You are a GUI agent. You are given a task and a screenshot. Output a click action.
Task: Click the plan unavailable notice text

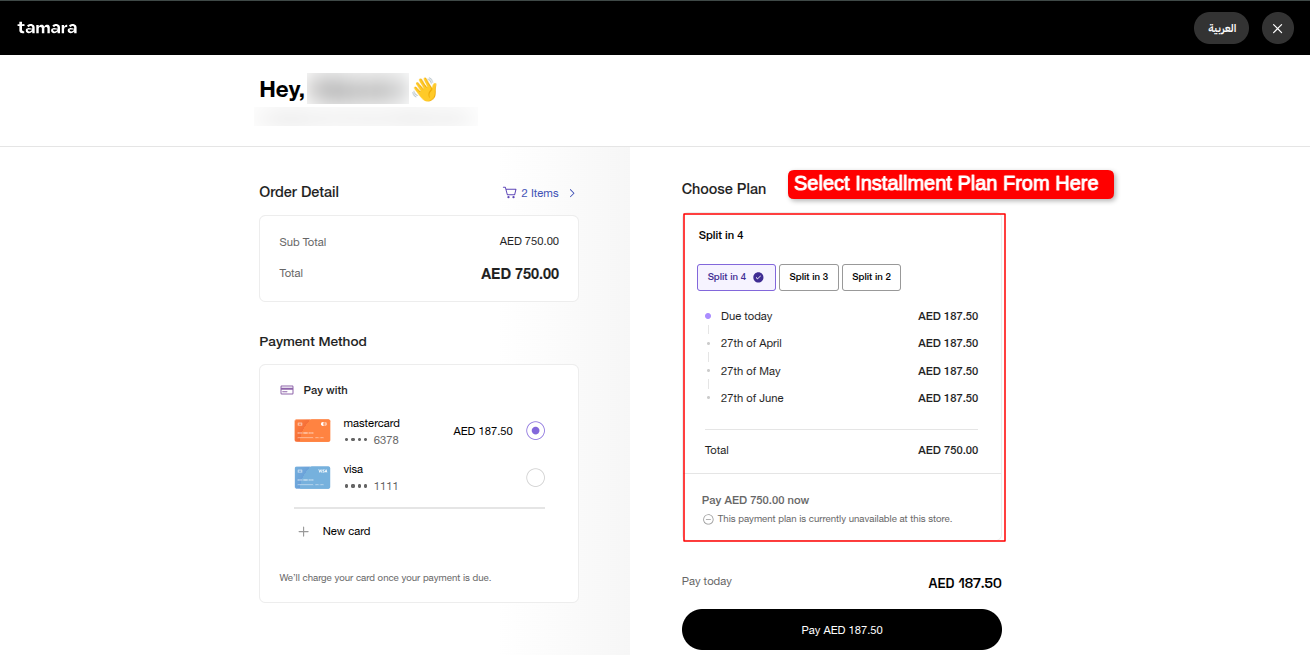[835, 519]
